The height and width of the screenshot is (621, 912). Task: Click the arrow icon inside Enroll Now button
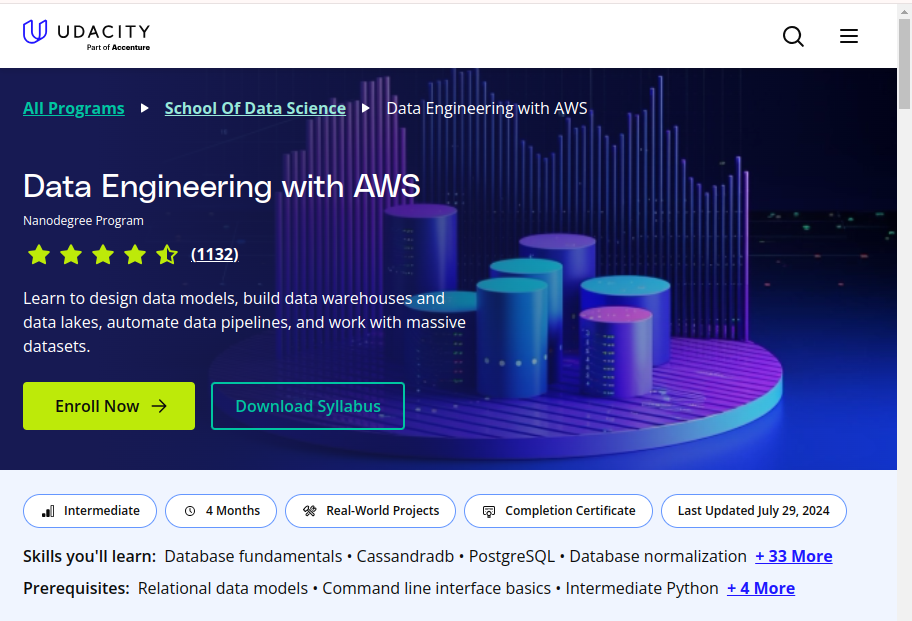159,406
